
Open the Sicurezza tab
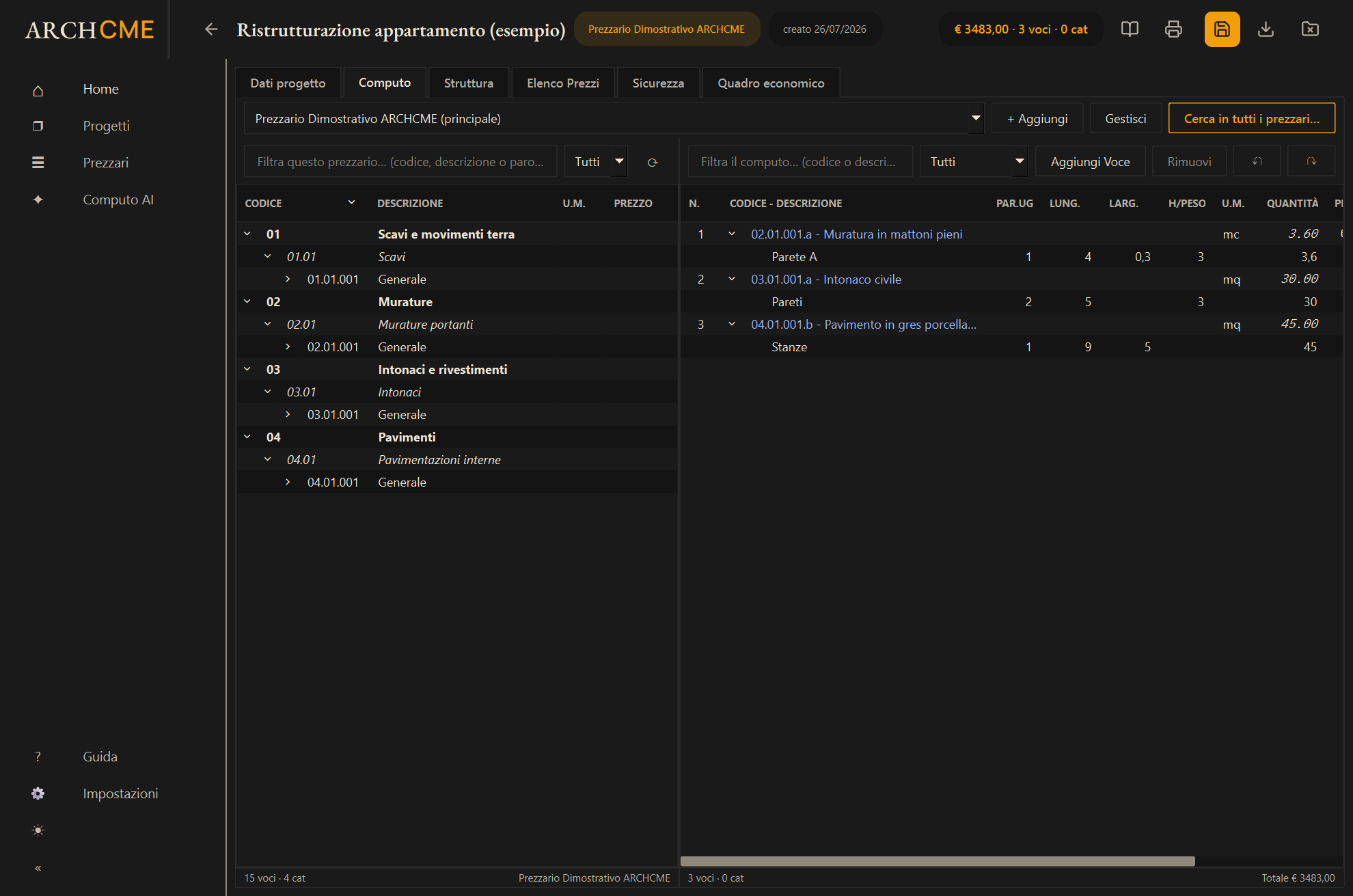click(658, 83)
